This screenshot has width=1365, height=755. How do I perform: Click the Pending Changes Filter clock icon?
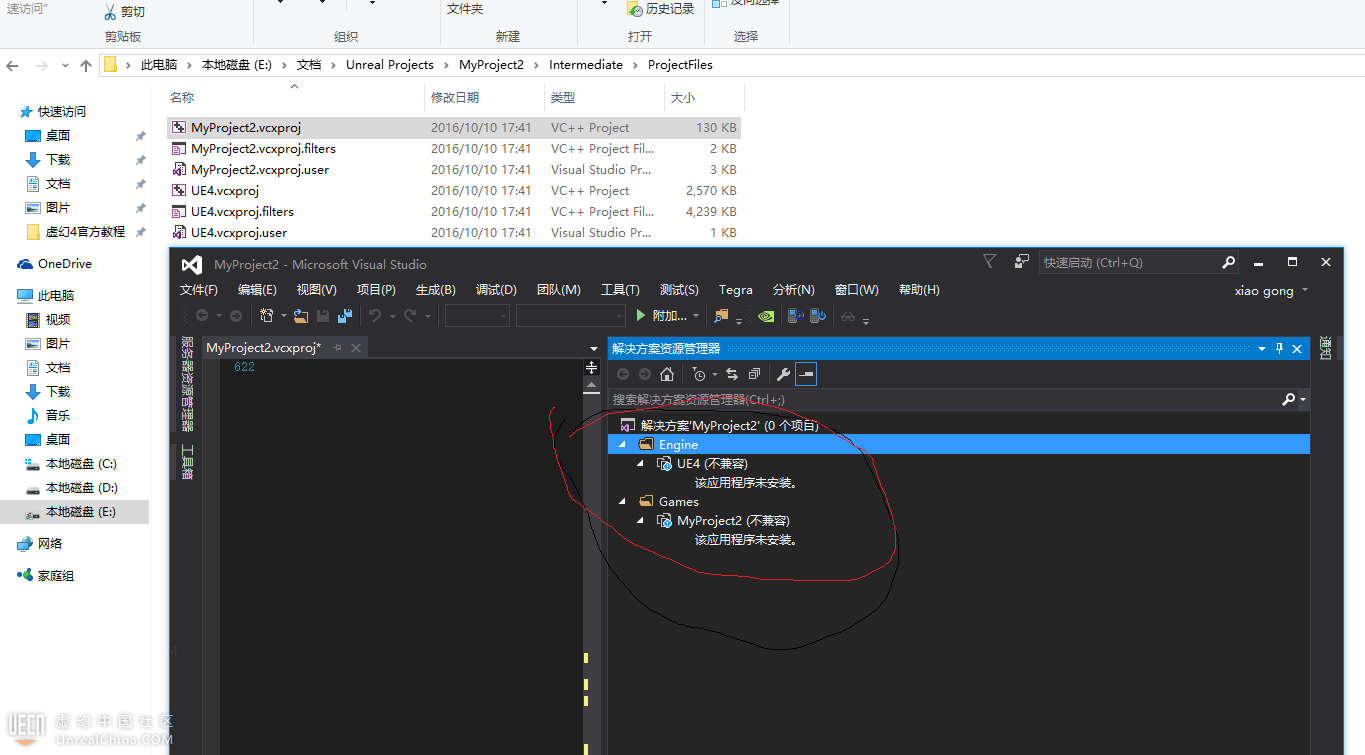[x=699, y=374]
